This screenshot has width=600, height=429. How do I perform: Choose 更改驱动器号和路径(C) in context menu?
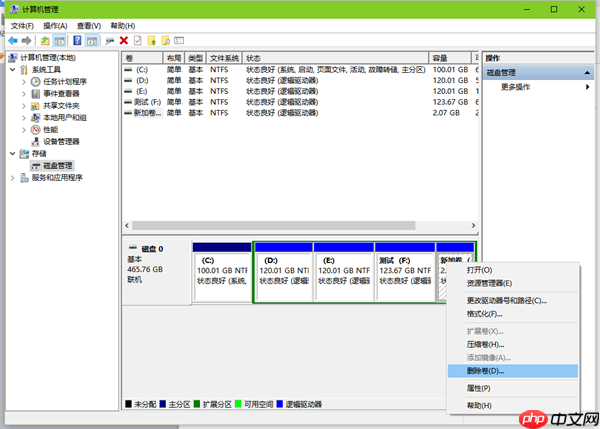[x=513, y=300]
